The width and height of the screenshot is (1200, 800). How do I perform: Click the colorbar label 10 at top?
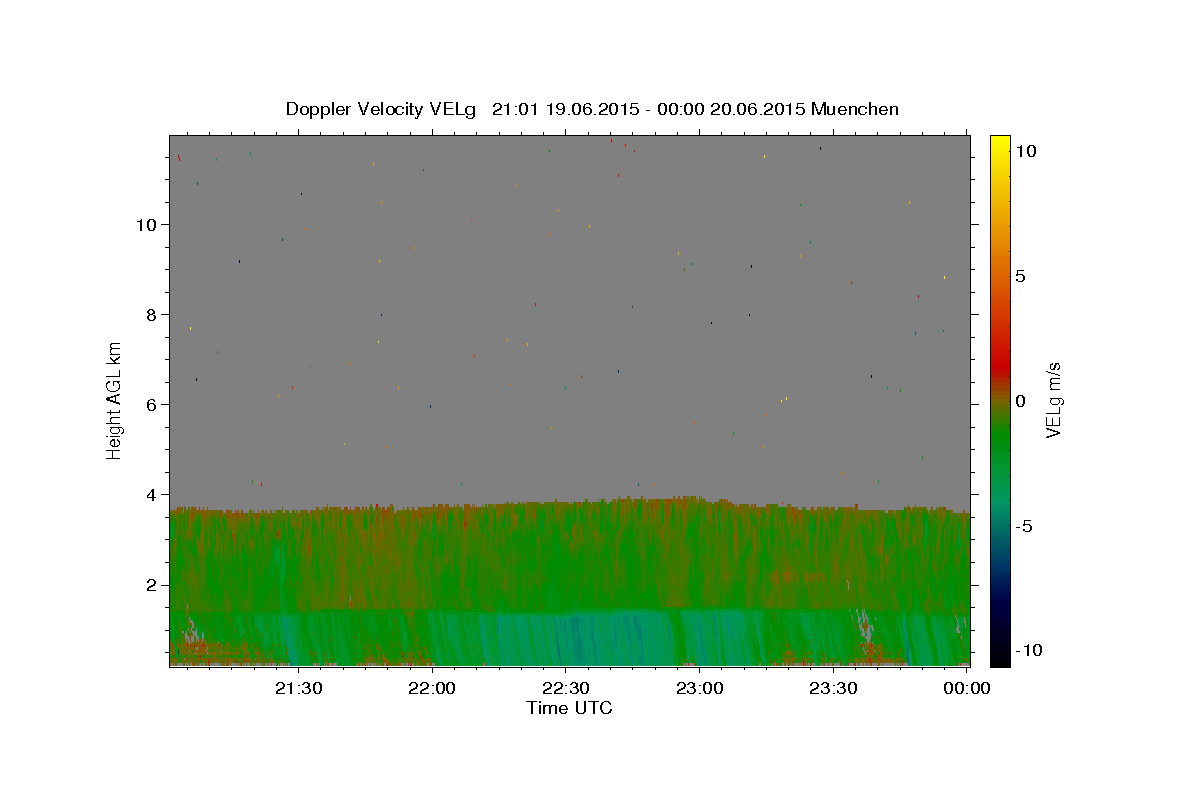1025,151
